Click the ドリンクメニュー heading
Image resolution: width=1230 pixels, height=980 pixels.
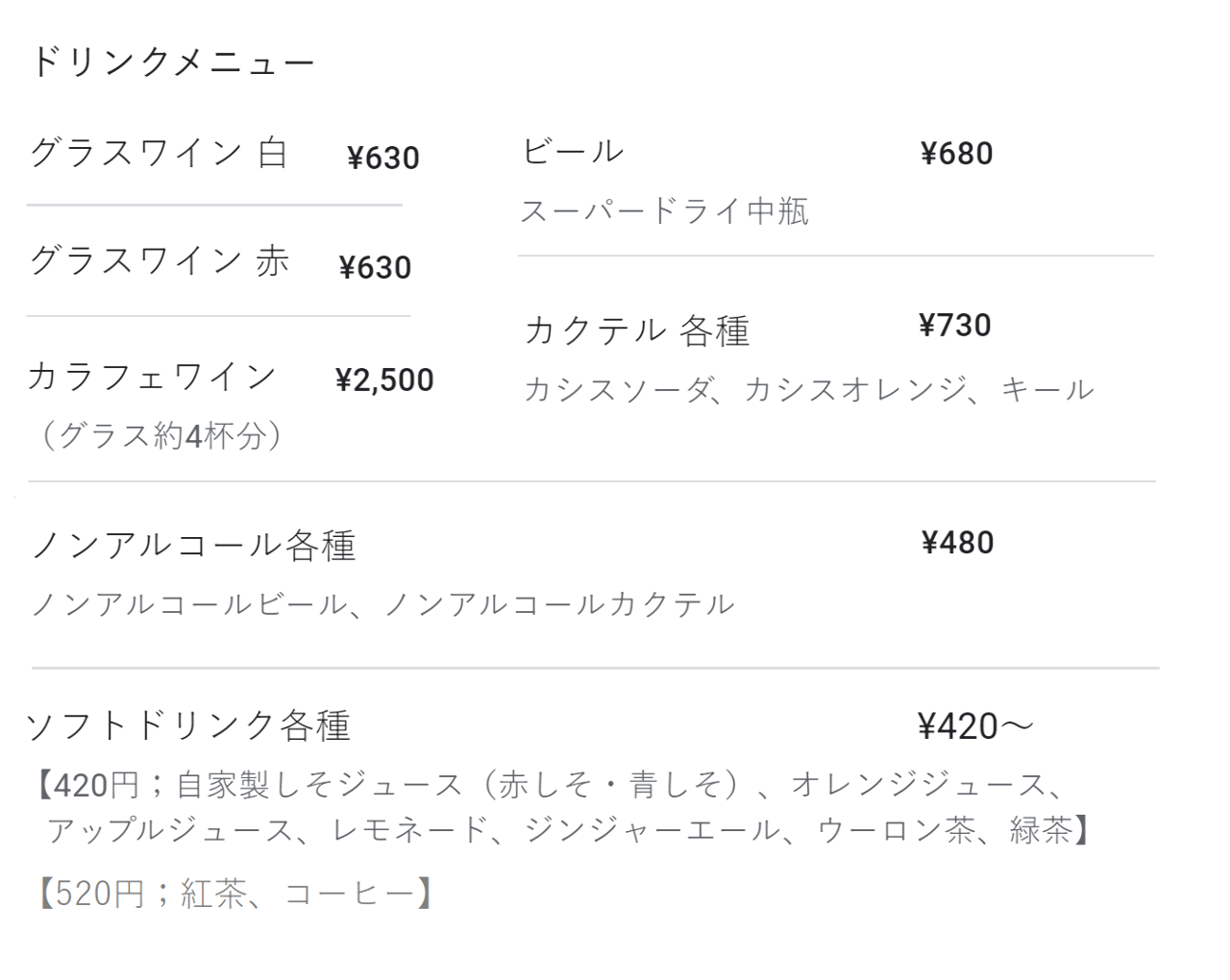click(173, 62)
